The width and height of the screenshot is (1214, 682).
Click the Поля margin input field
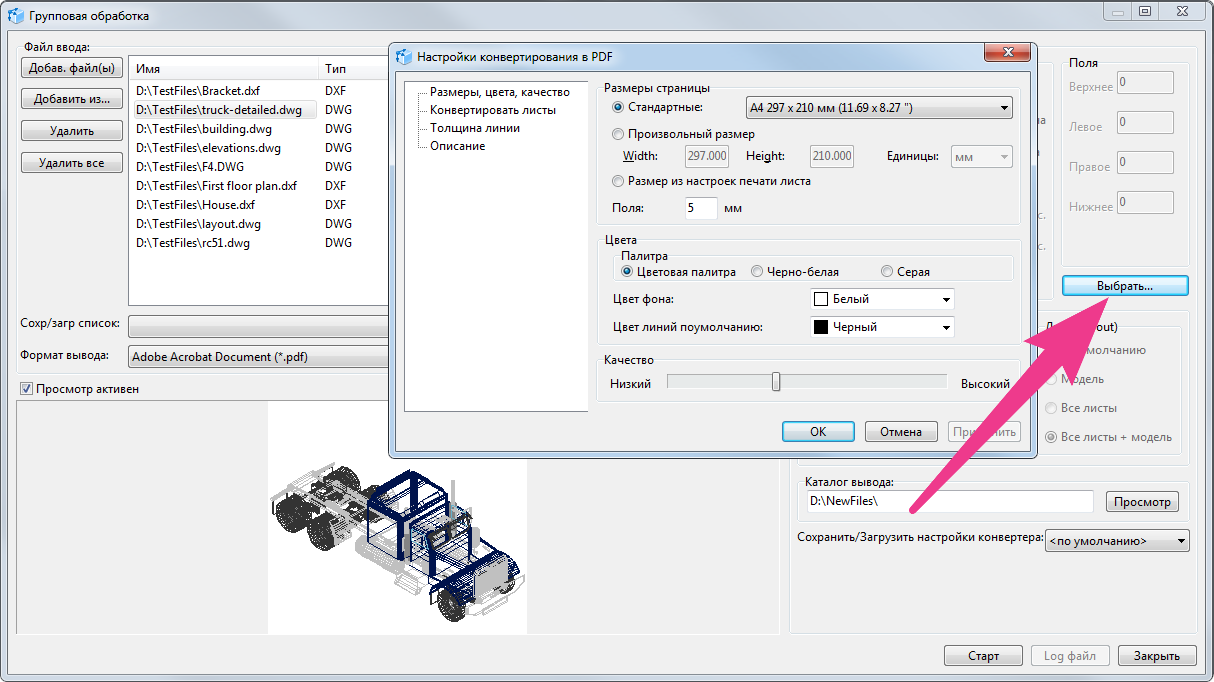(701, 208)
